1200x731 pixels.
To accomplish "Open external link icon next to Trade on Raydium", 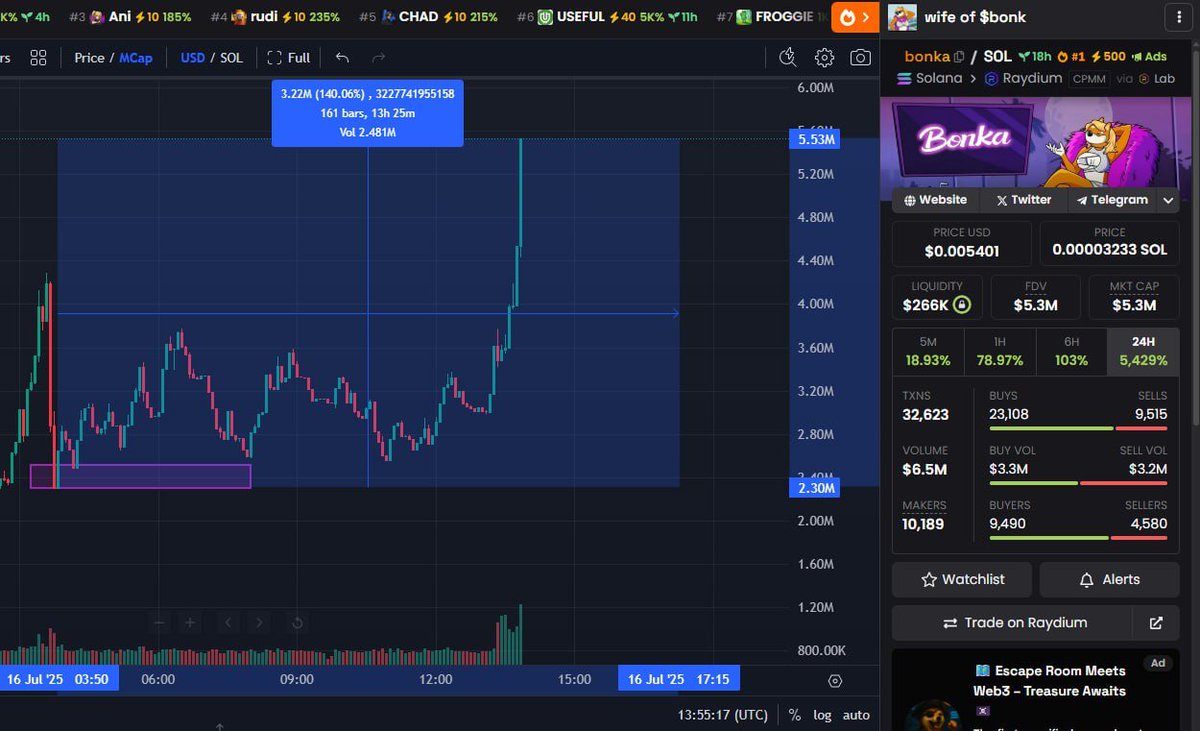I will (1156, 623).
